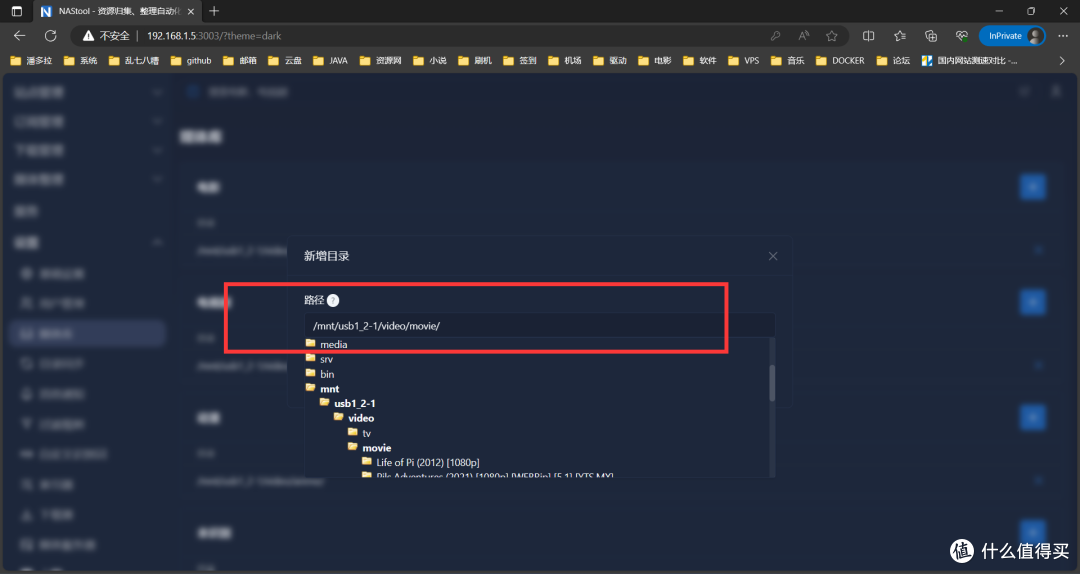
Task: Show more bookmarks chevron
Action: (x=1062, y=61)
